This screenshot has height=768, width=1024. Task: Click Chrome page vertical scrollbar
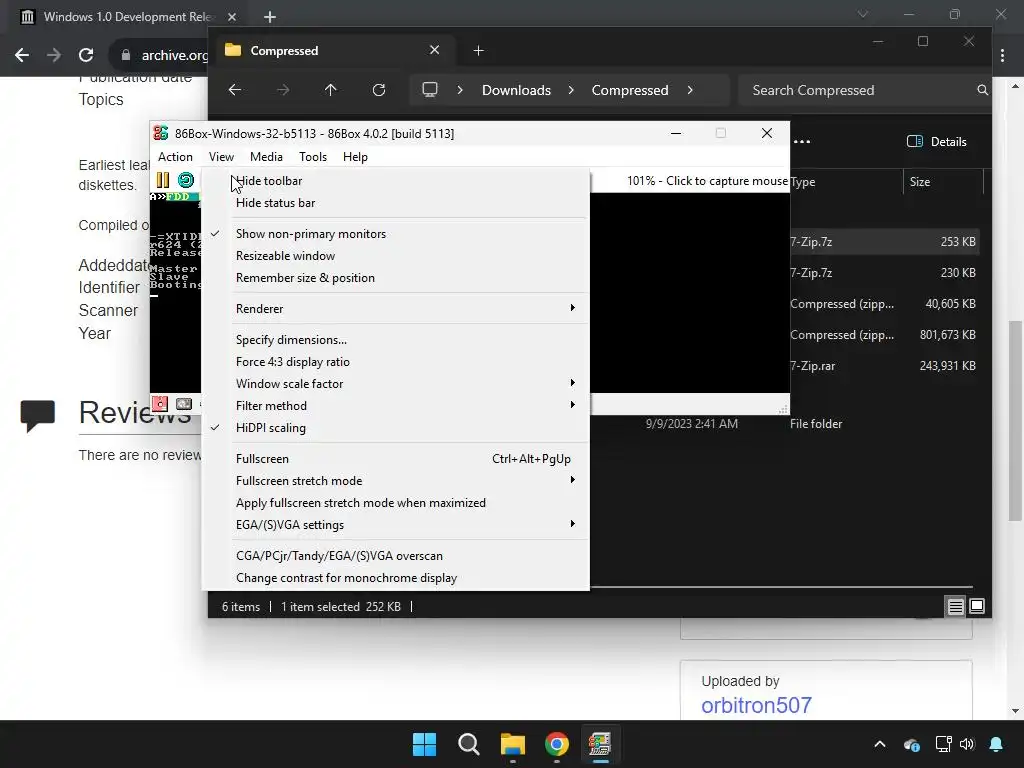point(1015,421)
